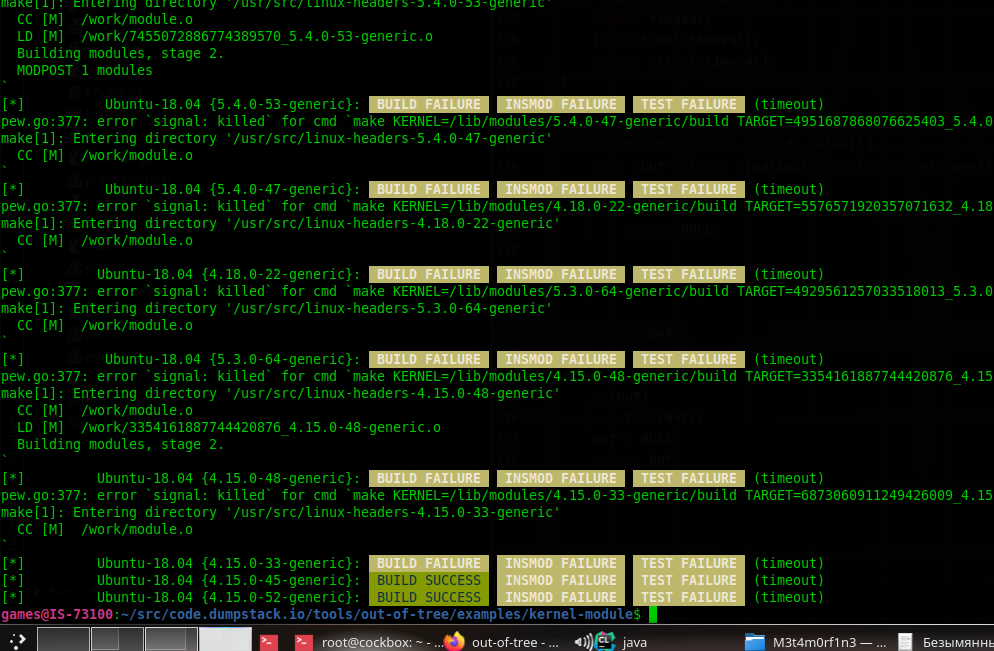This screenshot has width=994, height=651.
Task: Click INSMOD FAILURE badge for 4.15.0-48-generic
Action: click(560, 478)
